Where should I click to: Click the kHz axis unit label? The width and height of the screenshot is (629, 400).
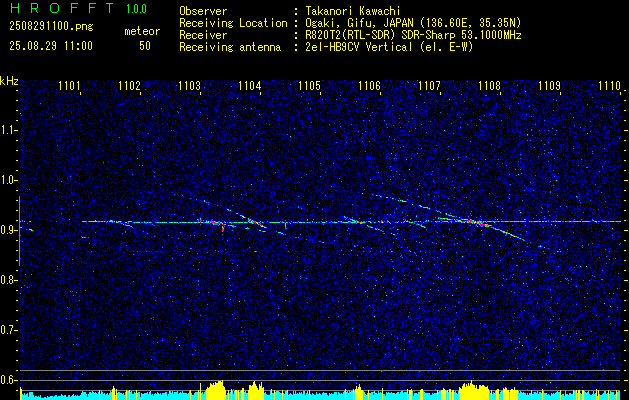[x=9, y=81]
